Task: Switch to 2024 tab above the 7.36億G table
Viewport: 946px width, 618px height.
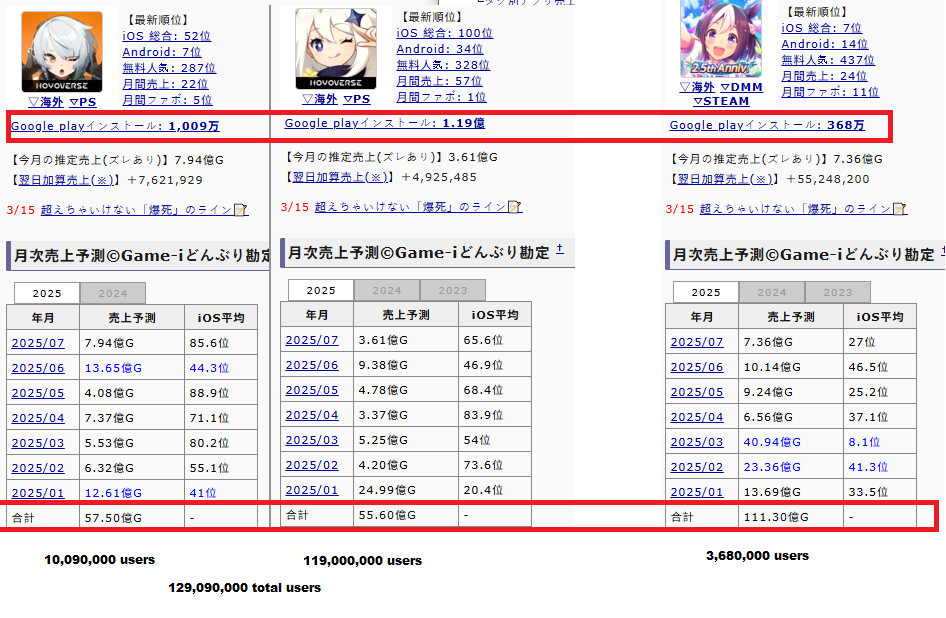Action: [772, 293]
